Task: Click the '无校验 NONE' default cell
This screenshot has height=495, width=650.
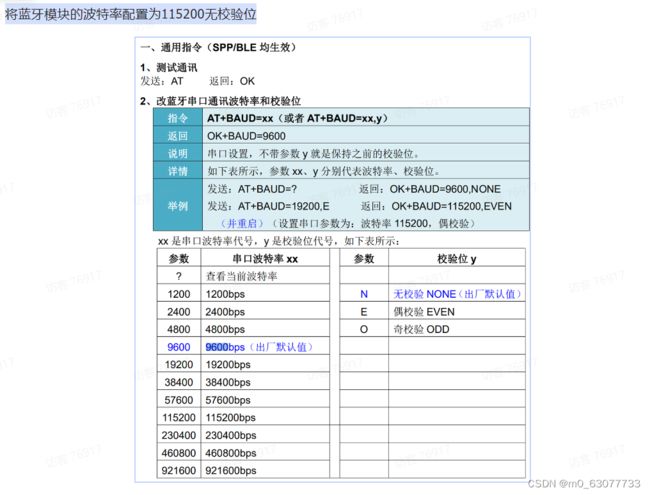Action: click(x=457, y=294)
